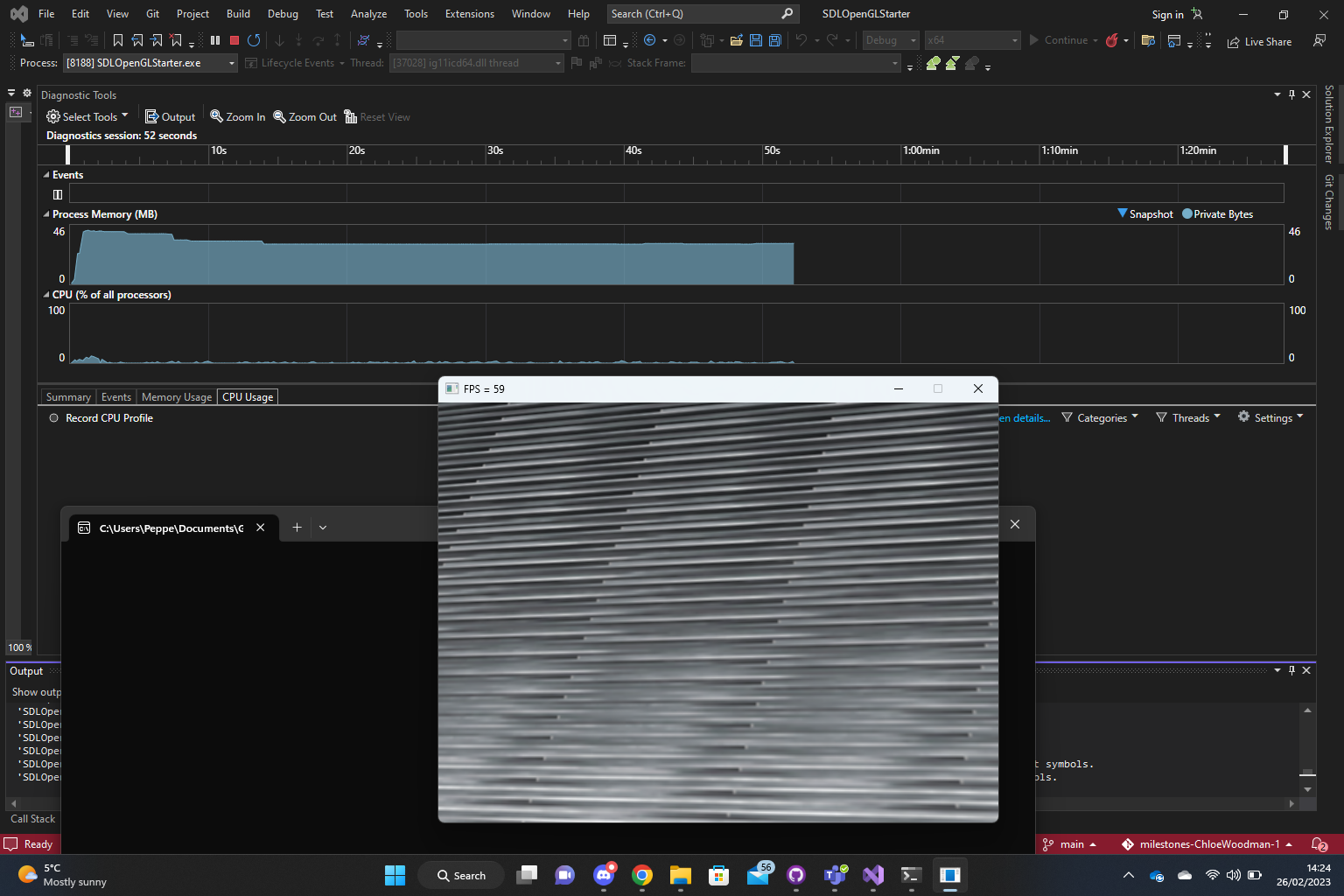Open the Select Tools dropdown
Viewport: 1344px width, 896px height.
(87, 116)
